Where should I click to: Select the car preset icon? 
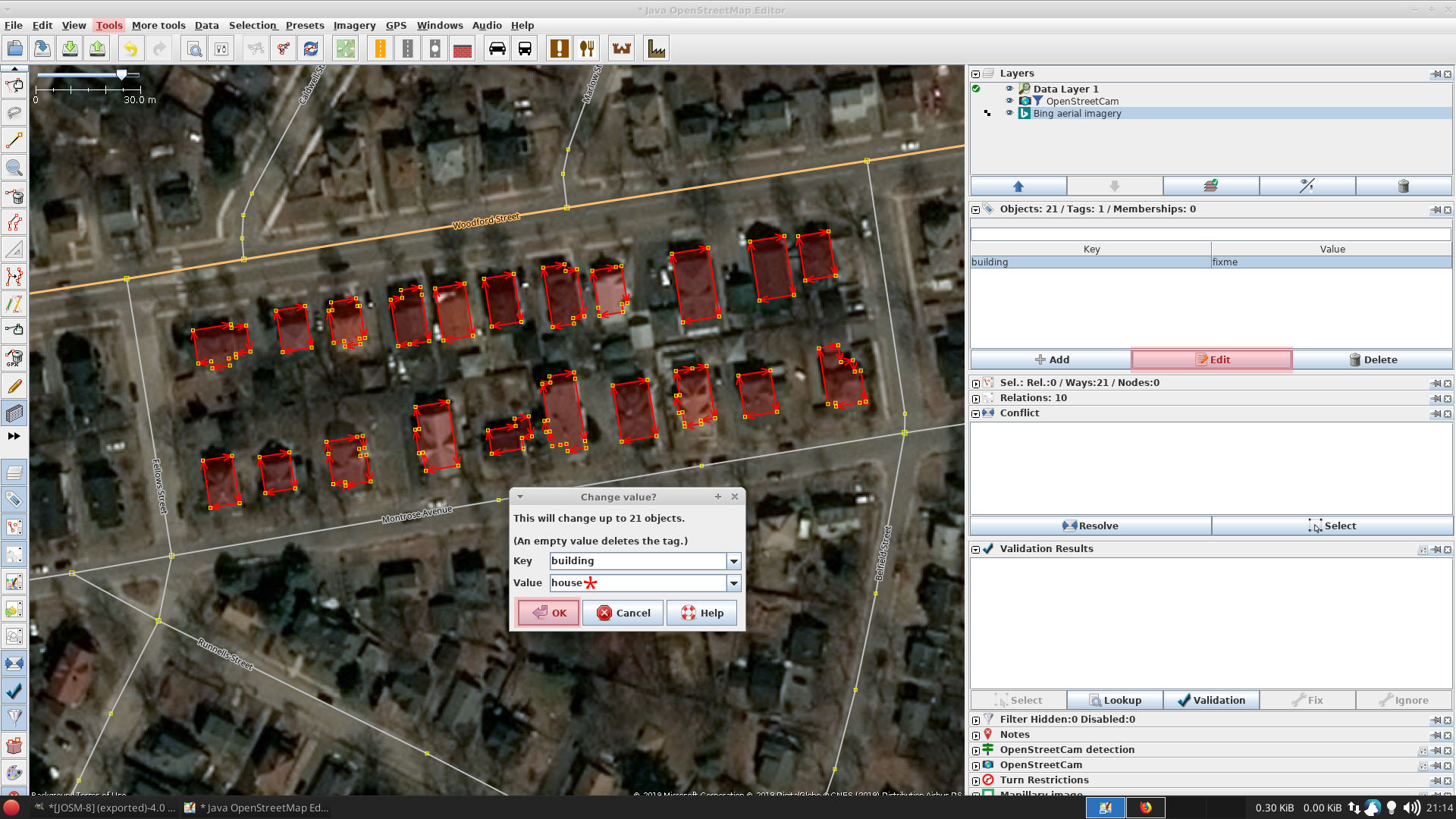point(497,48)
